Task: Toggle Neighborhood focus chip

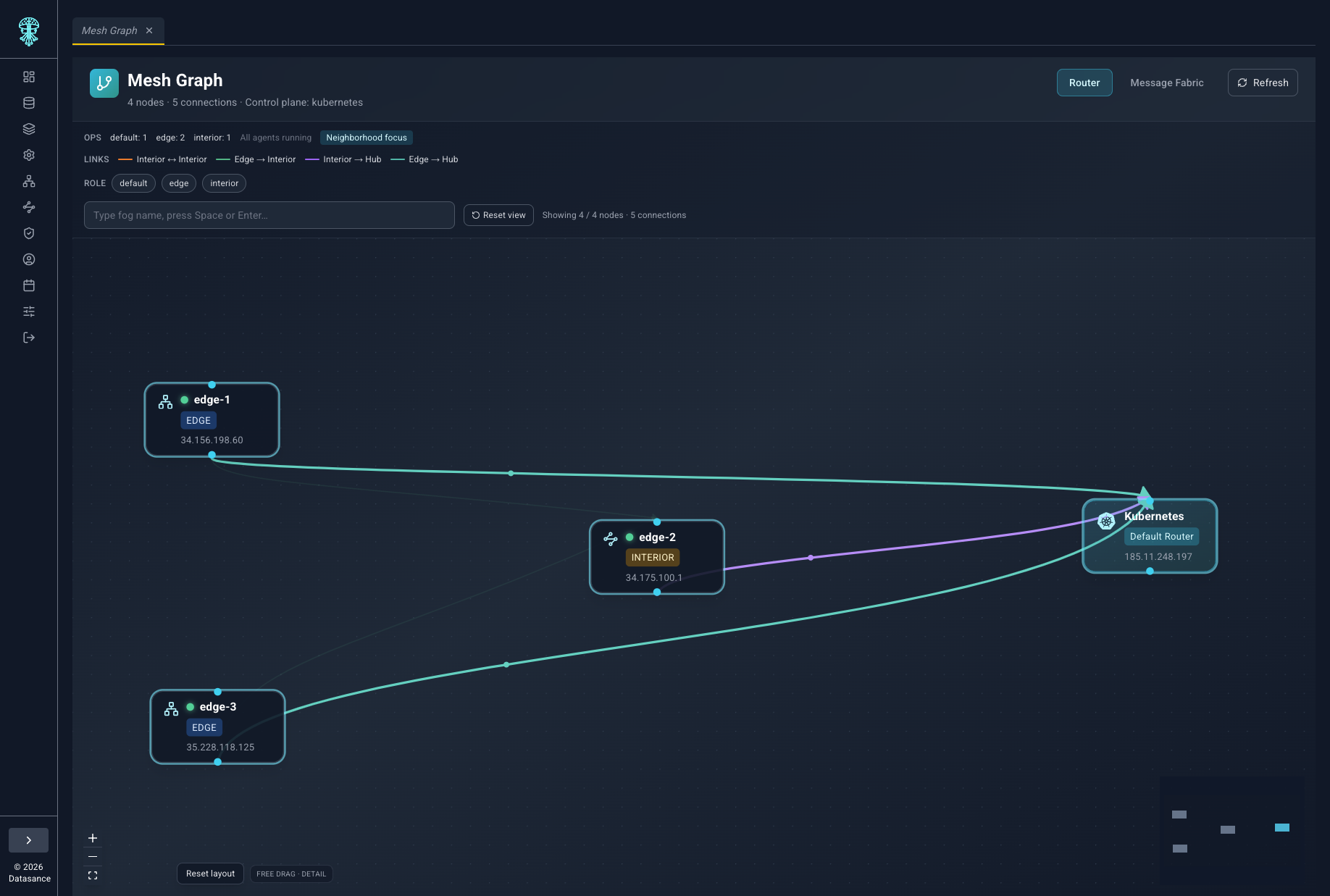Action: pos(367,138)
